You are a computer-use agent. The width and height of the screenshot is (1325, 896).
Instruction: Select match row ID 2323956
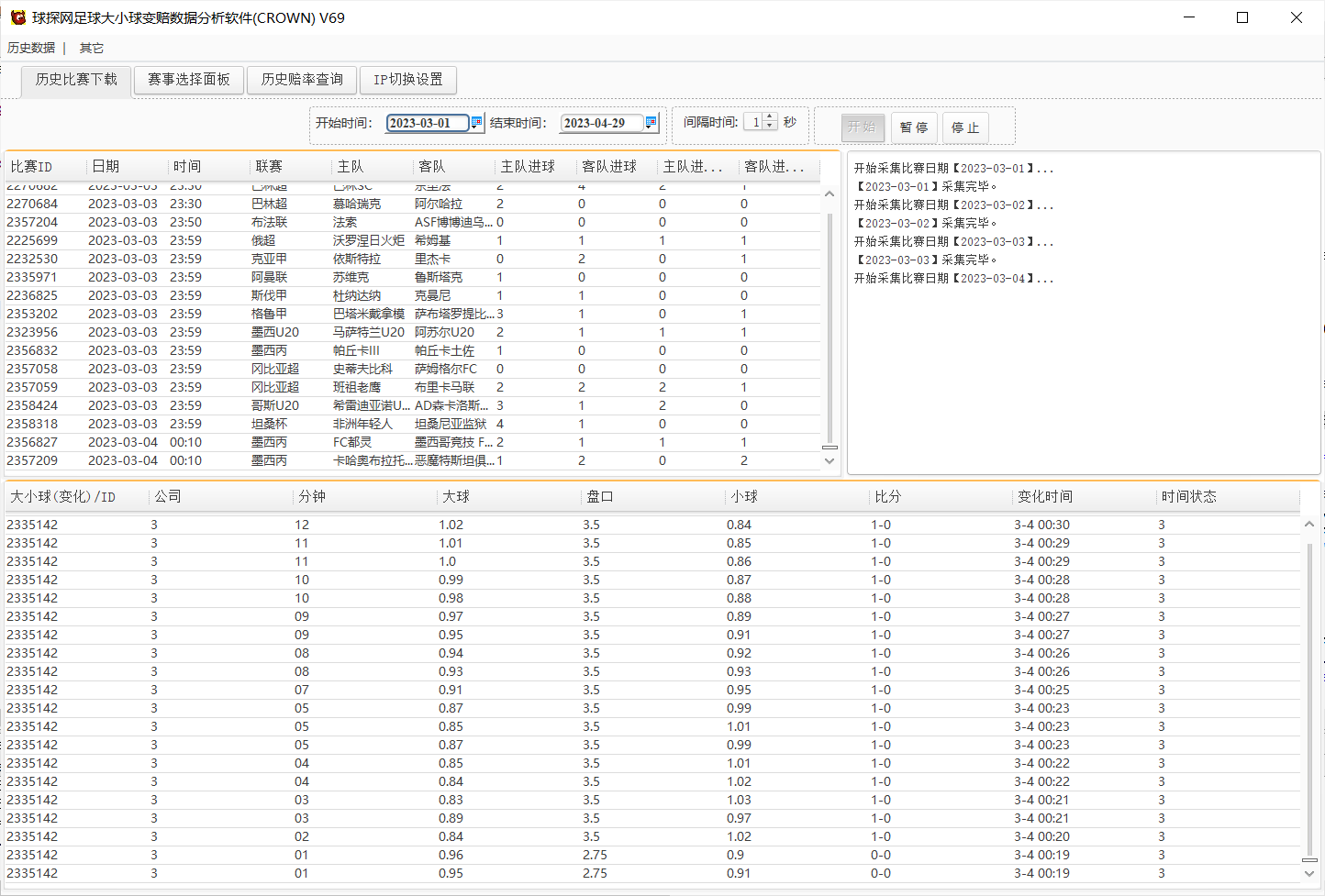click(411, 332)
